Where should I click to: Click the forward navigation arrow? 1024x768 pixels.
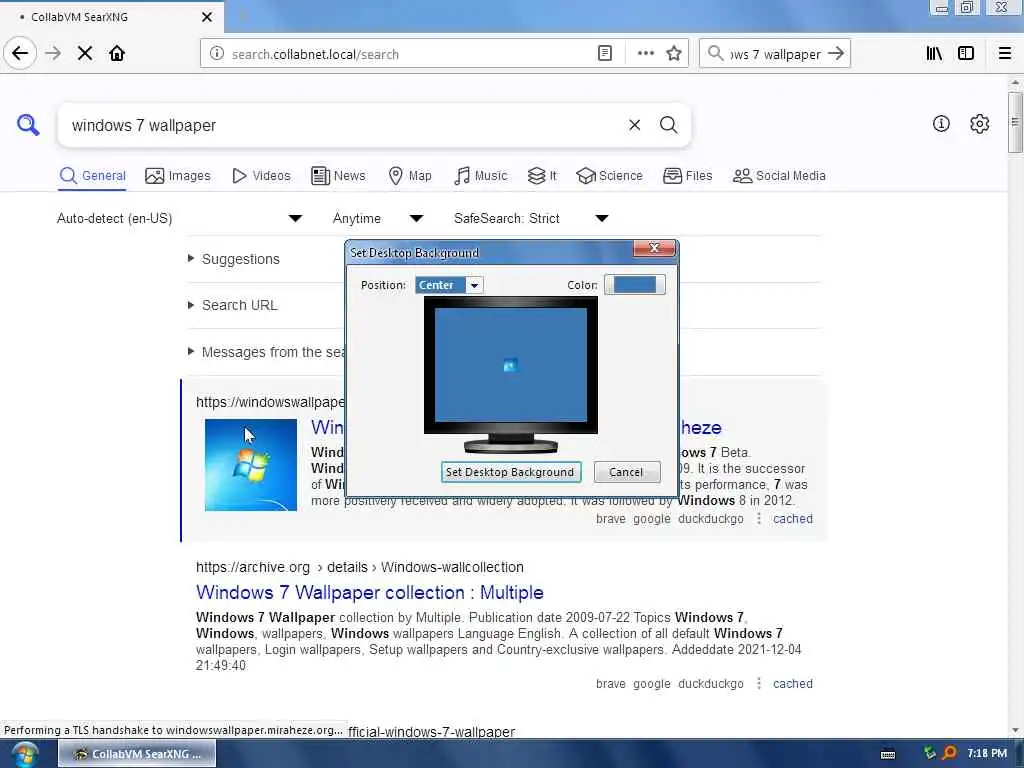[x=53, y=53]
